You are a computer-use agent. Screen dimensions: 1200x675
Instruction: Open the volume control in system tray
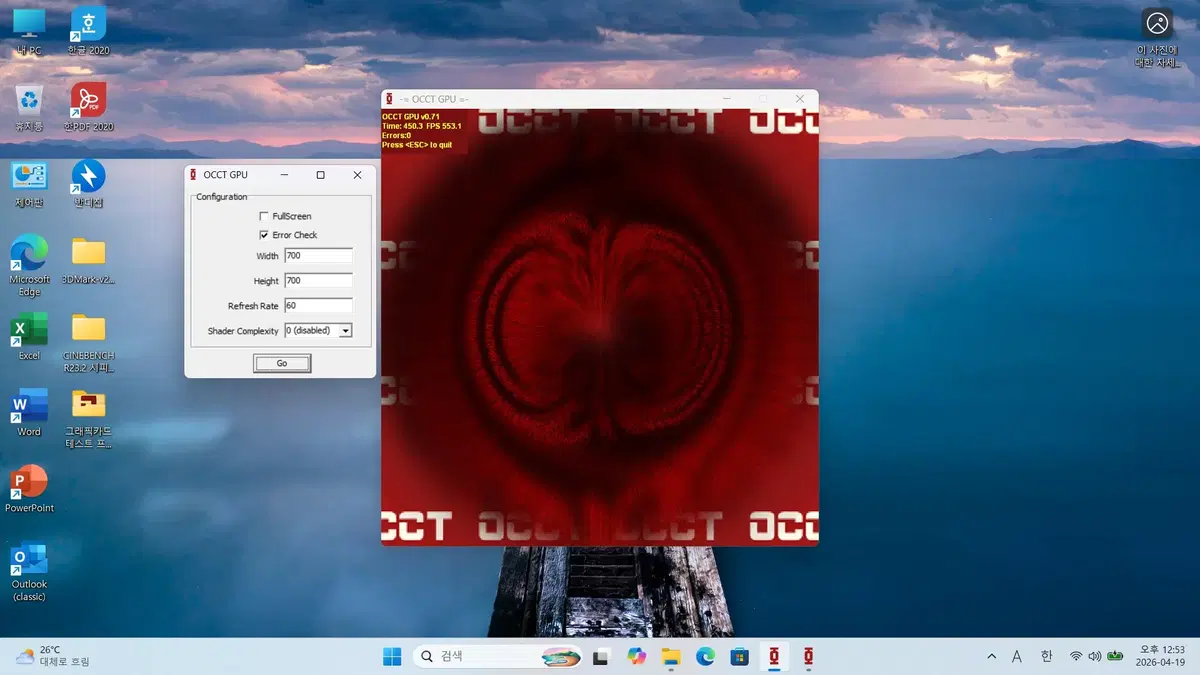coord(1095,656)
